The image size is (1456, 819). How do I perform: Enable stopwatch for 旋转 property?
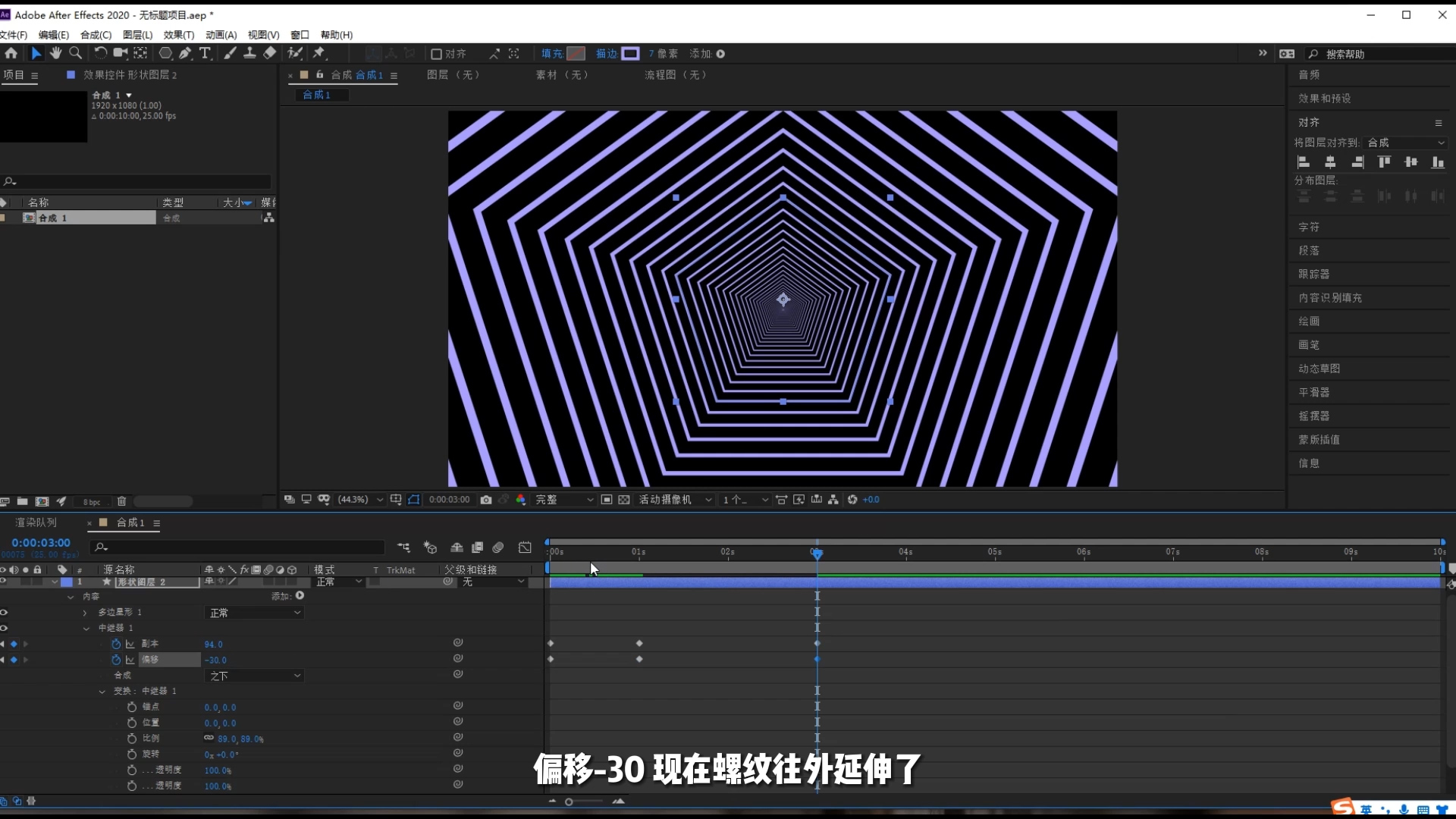coord(132,755)
